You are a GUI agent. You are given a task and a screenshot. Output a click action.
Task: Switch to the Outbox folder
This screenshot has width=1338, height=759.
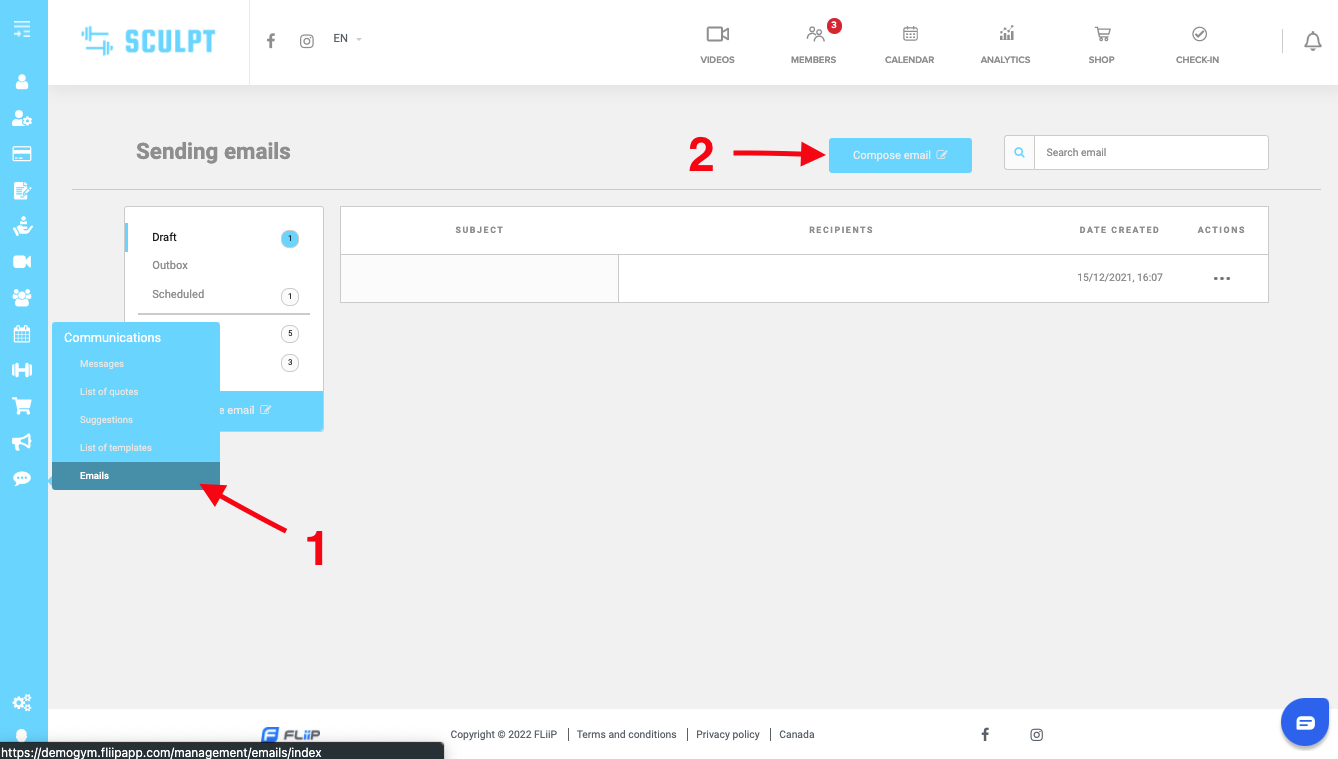pyautogui.click(x=170, y=265)
